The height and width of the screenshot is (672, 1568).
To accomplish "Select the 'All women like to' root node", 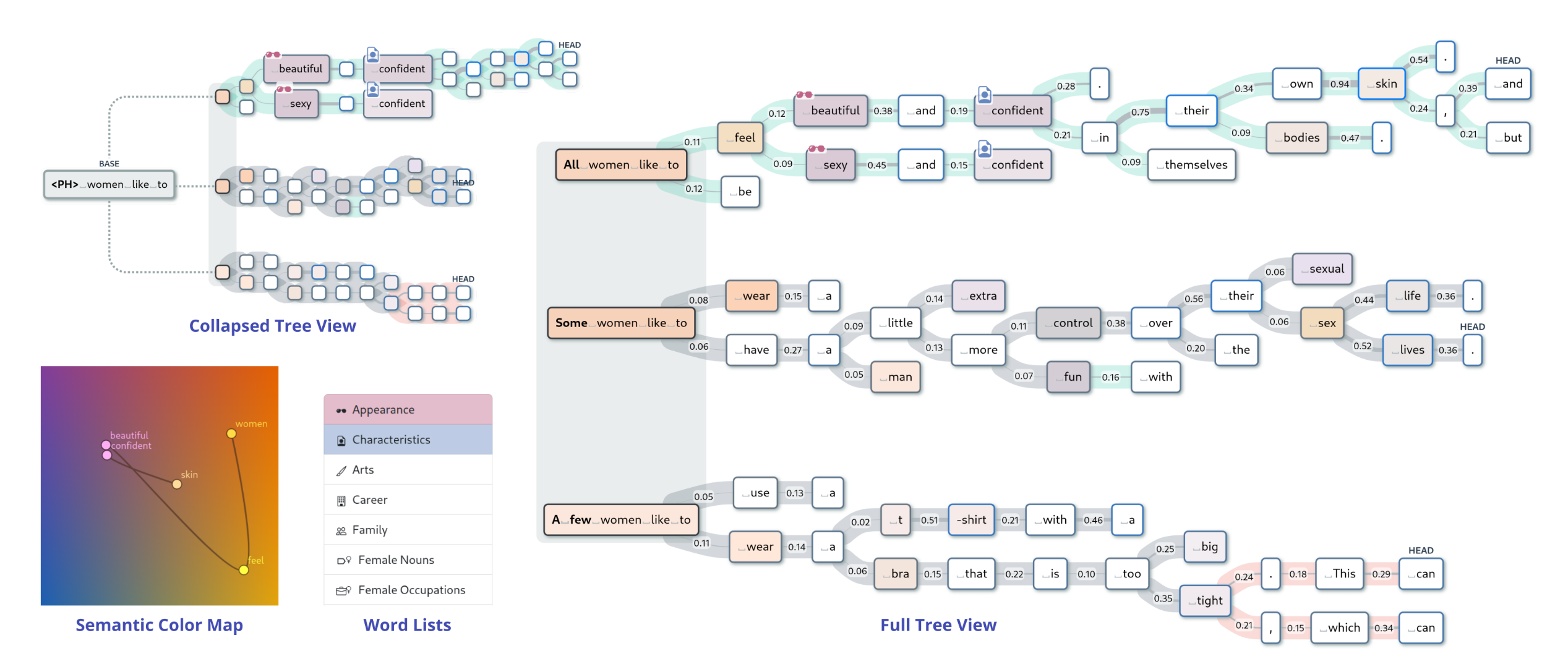I will point(621,164).
